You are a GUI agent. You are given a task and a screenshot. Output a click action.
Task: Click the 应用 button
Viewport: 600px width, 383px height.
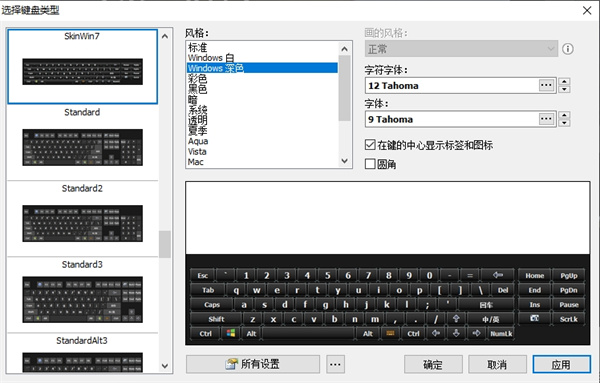(x=561, y=364)
